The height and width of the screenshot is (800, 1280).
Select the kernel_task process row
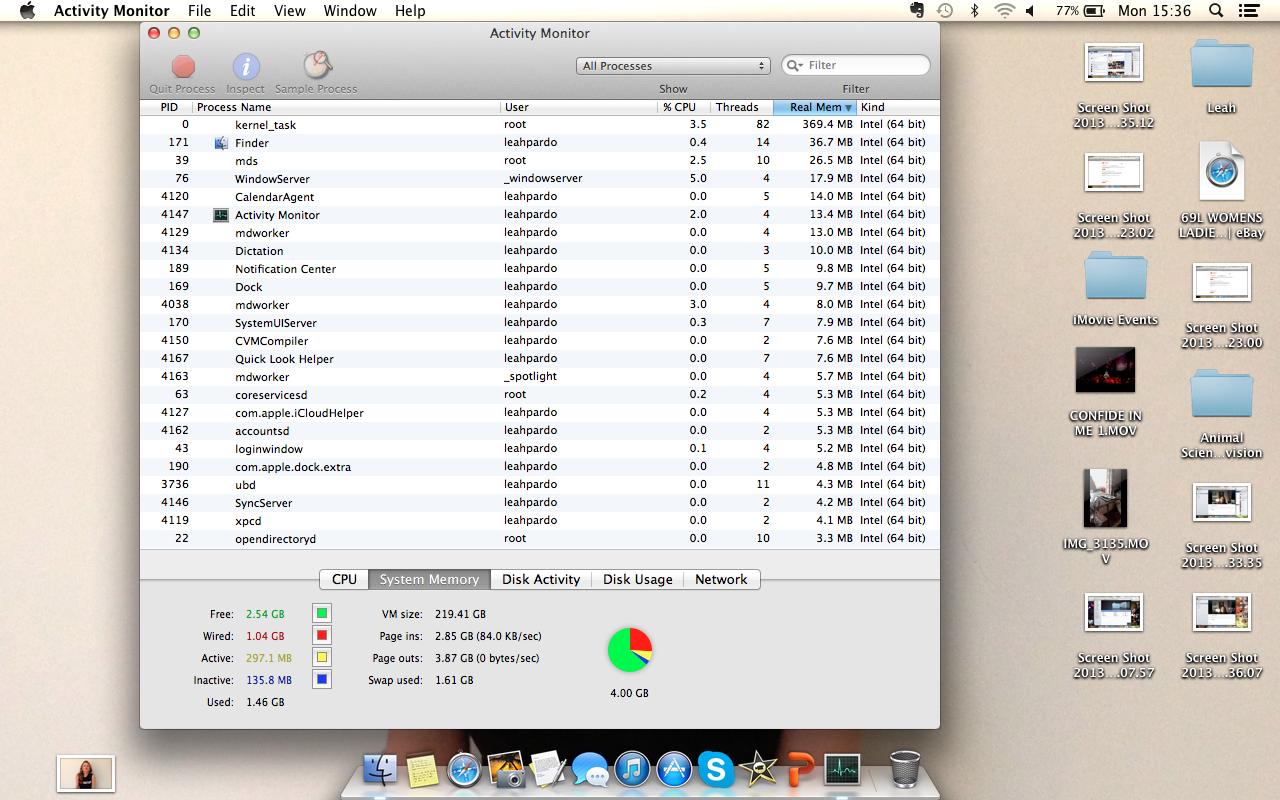[540, 125]
